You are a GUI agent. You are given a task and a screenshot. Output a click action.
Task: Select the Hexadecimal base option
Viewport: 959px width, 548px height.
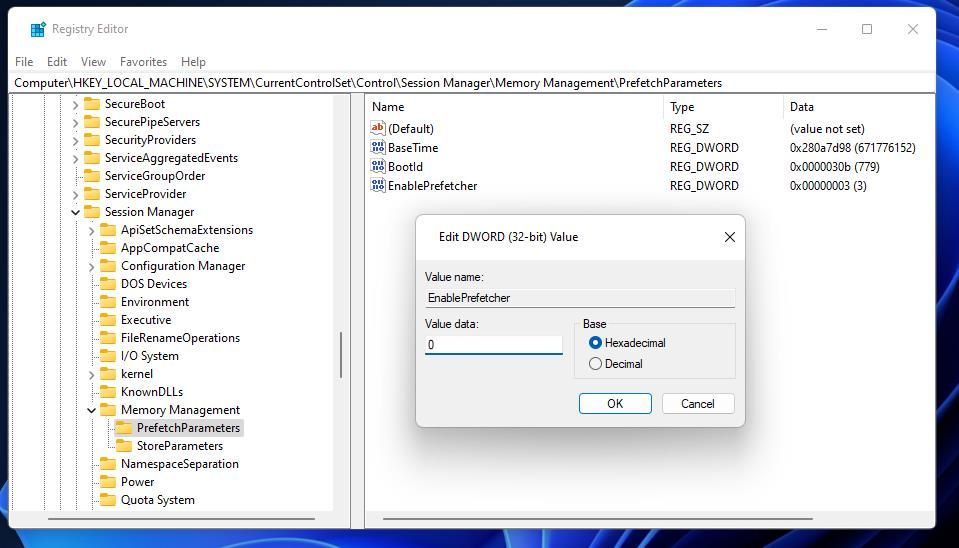pos(595,343)
